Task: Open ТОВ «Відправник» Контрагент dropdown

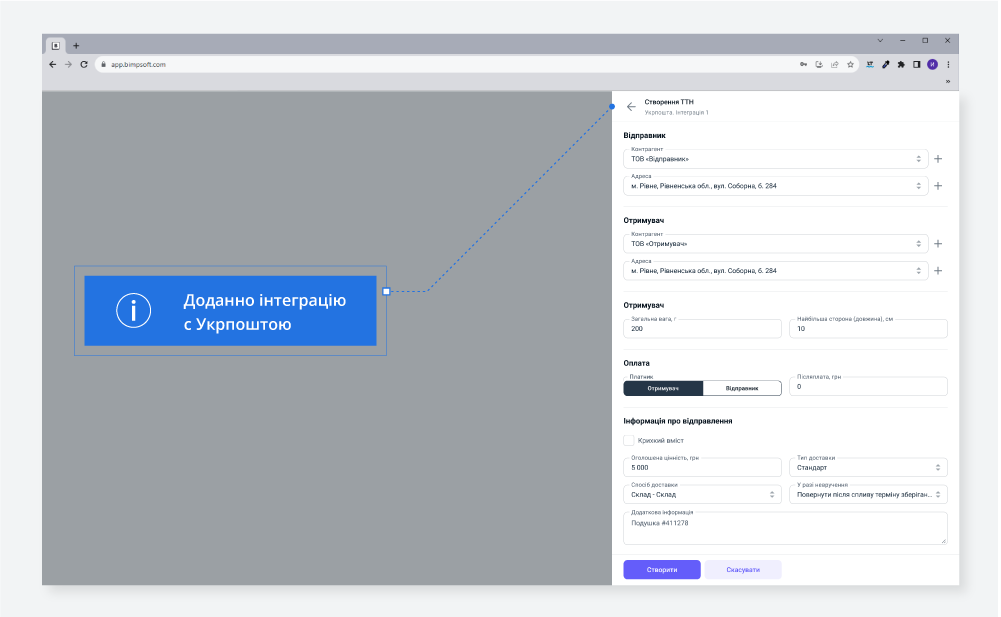Action: click(x=775, y=159)
